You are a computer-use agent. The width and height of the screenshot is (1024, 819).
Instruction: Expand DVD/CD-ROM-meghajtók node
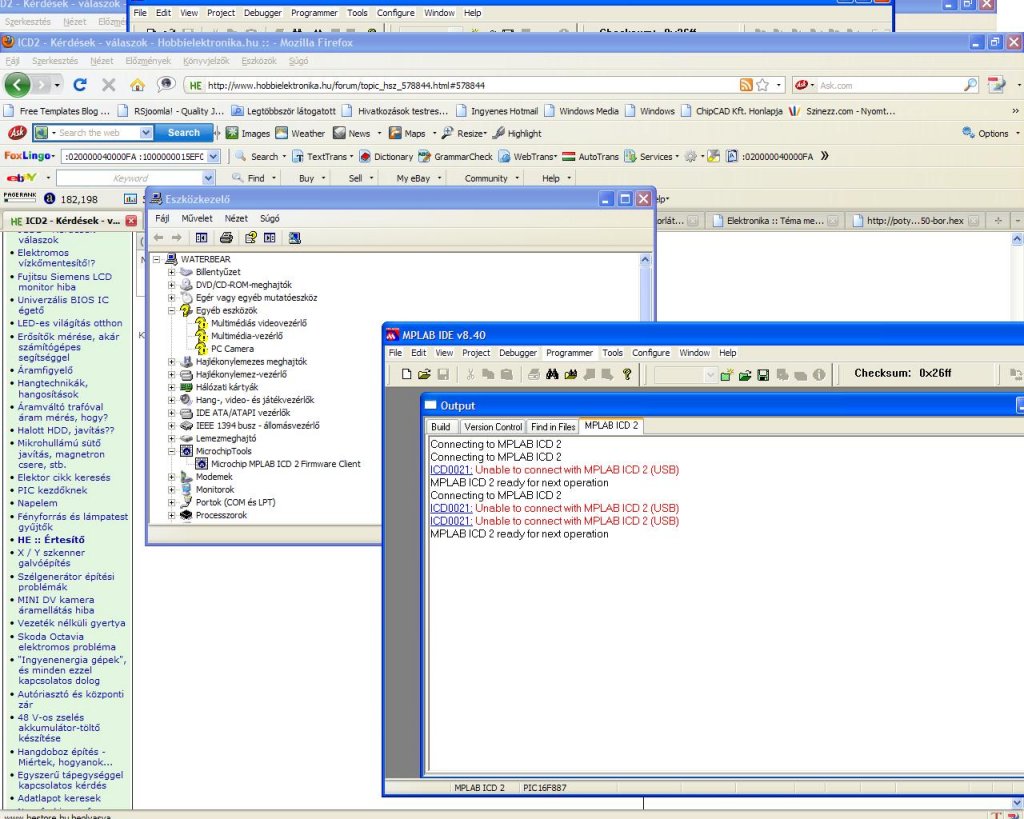coord(171,285)
